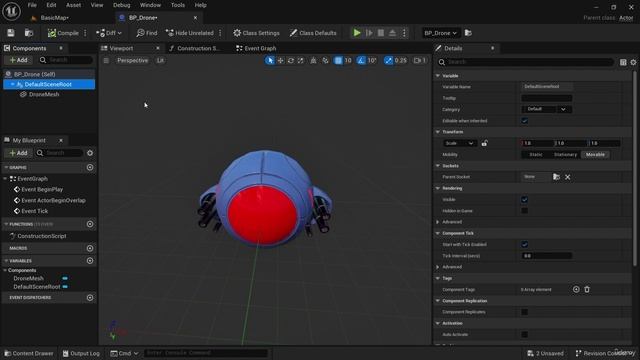This screenshot has height=360, width=640.
Task: Add a new function
Action: [x=90, y=224]
